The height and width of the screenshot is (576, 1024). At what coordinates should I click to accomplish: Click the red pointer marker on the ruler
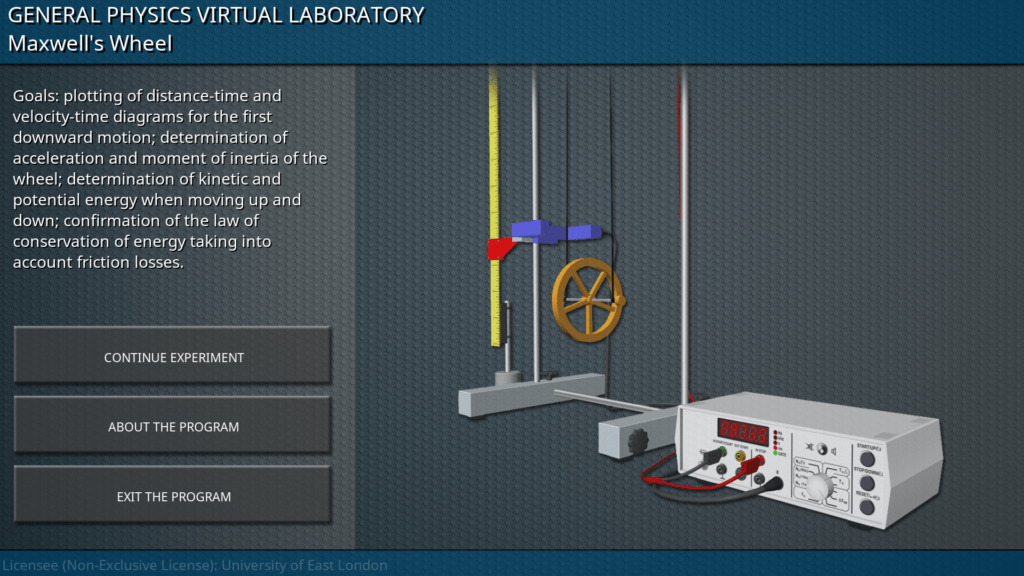[x=497, y=249]
